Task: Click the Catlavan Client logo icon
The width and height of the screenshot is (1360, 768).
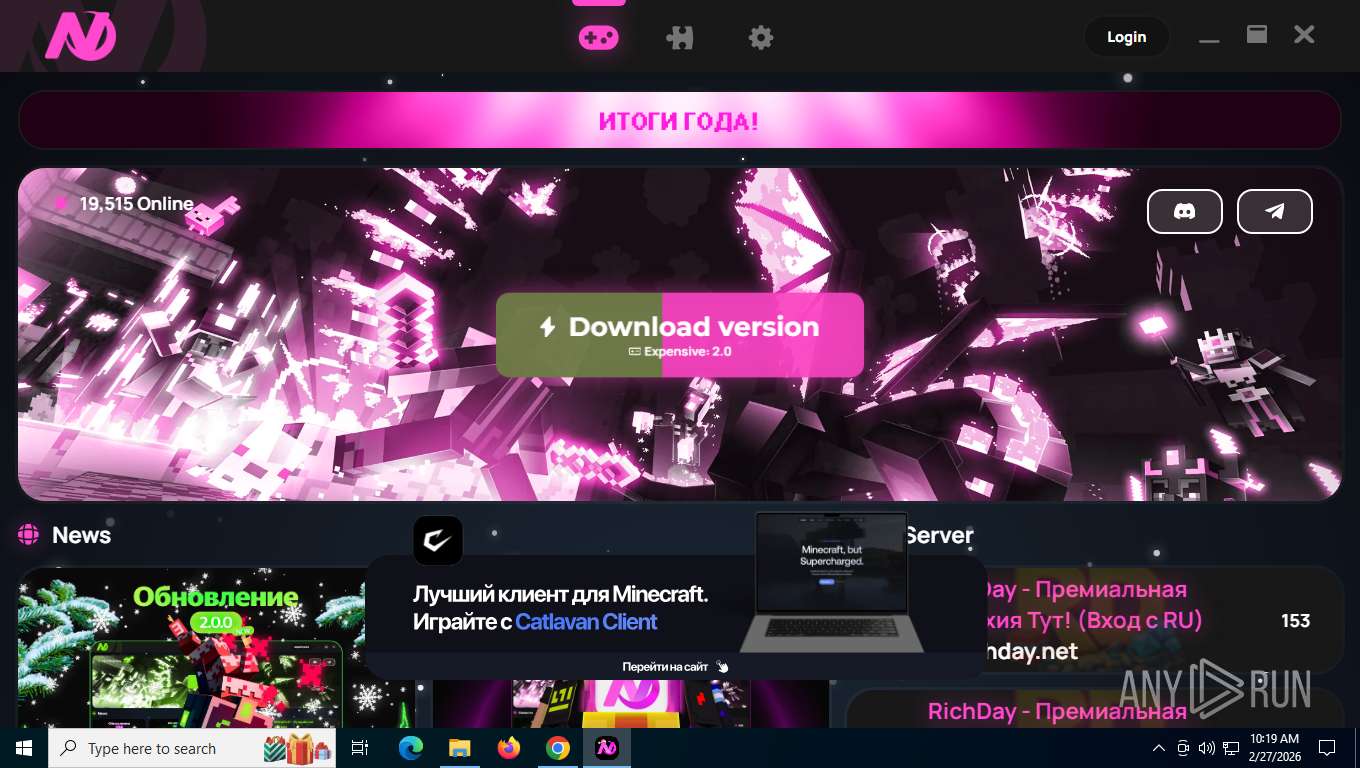Action: 438,540
